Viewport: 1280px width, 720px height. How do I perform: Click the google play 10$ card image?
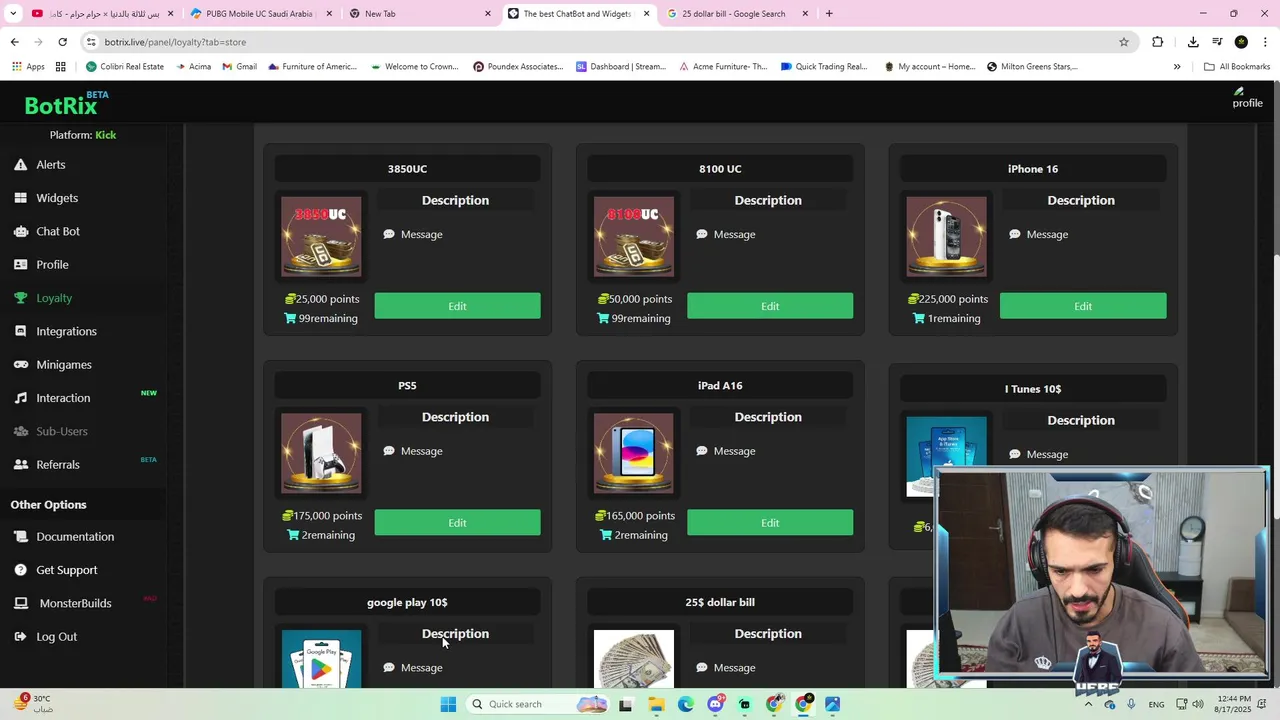[321, 659]
